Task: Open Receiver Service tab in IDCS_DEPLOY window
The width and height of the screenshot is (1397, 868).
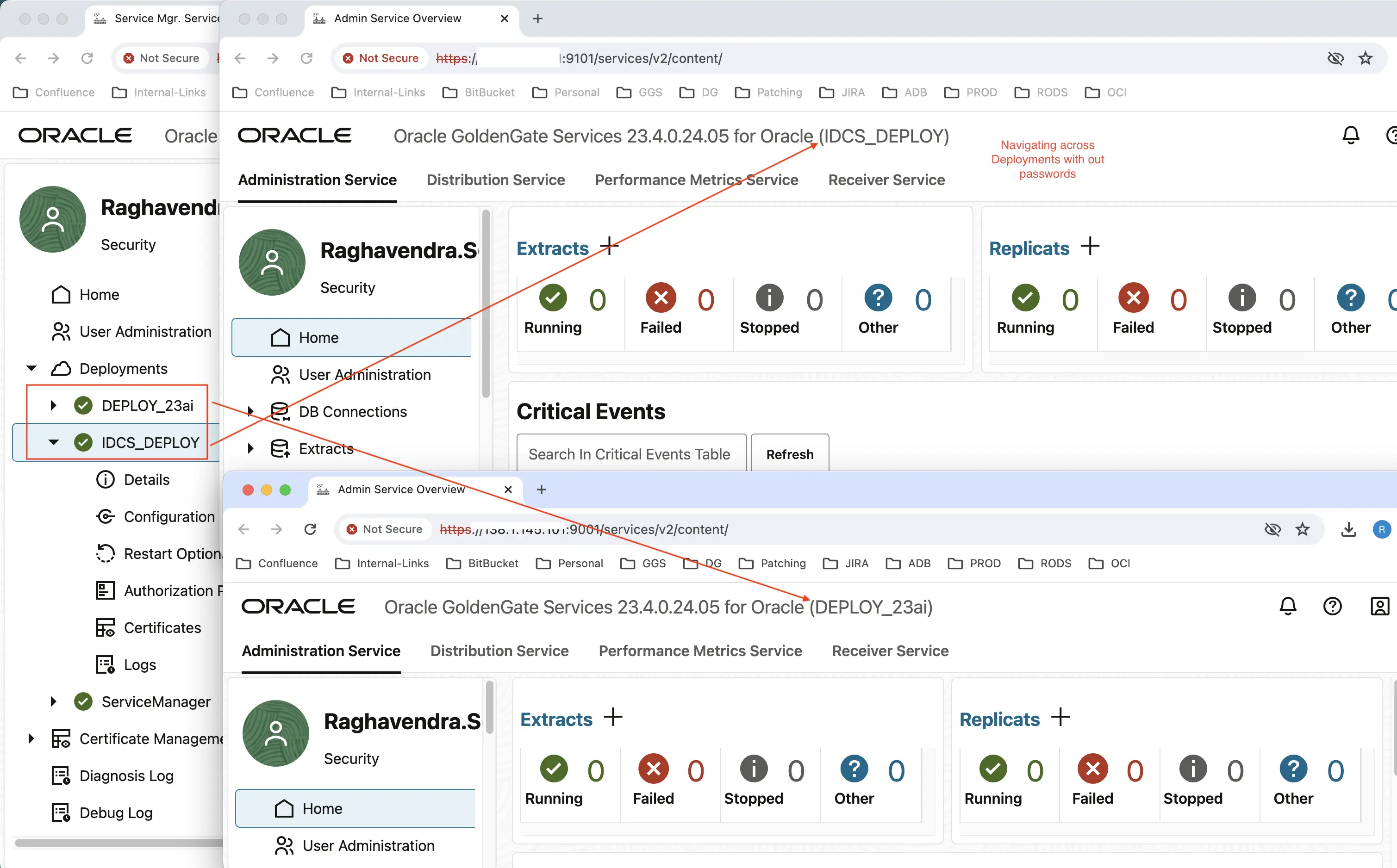Action: 886,180
